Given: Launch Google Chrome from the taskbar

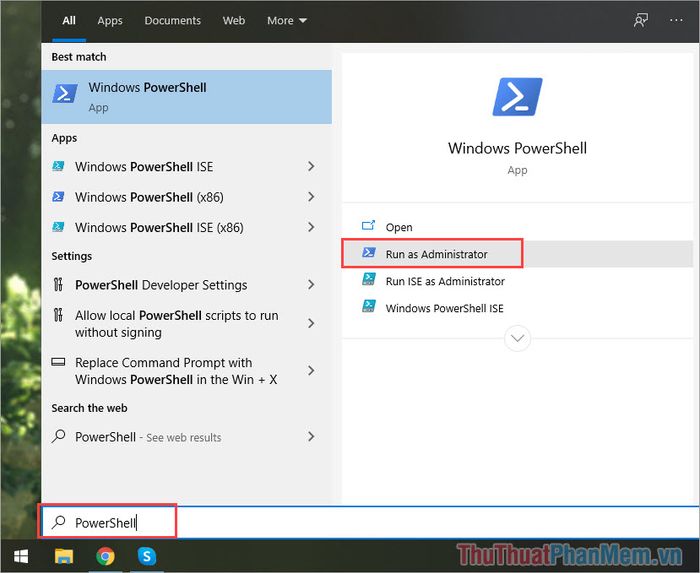Looking at the screenshot, I should [x=105, y=555].
